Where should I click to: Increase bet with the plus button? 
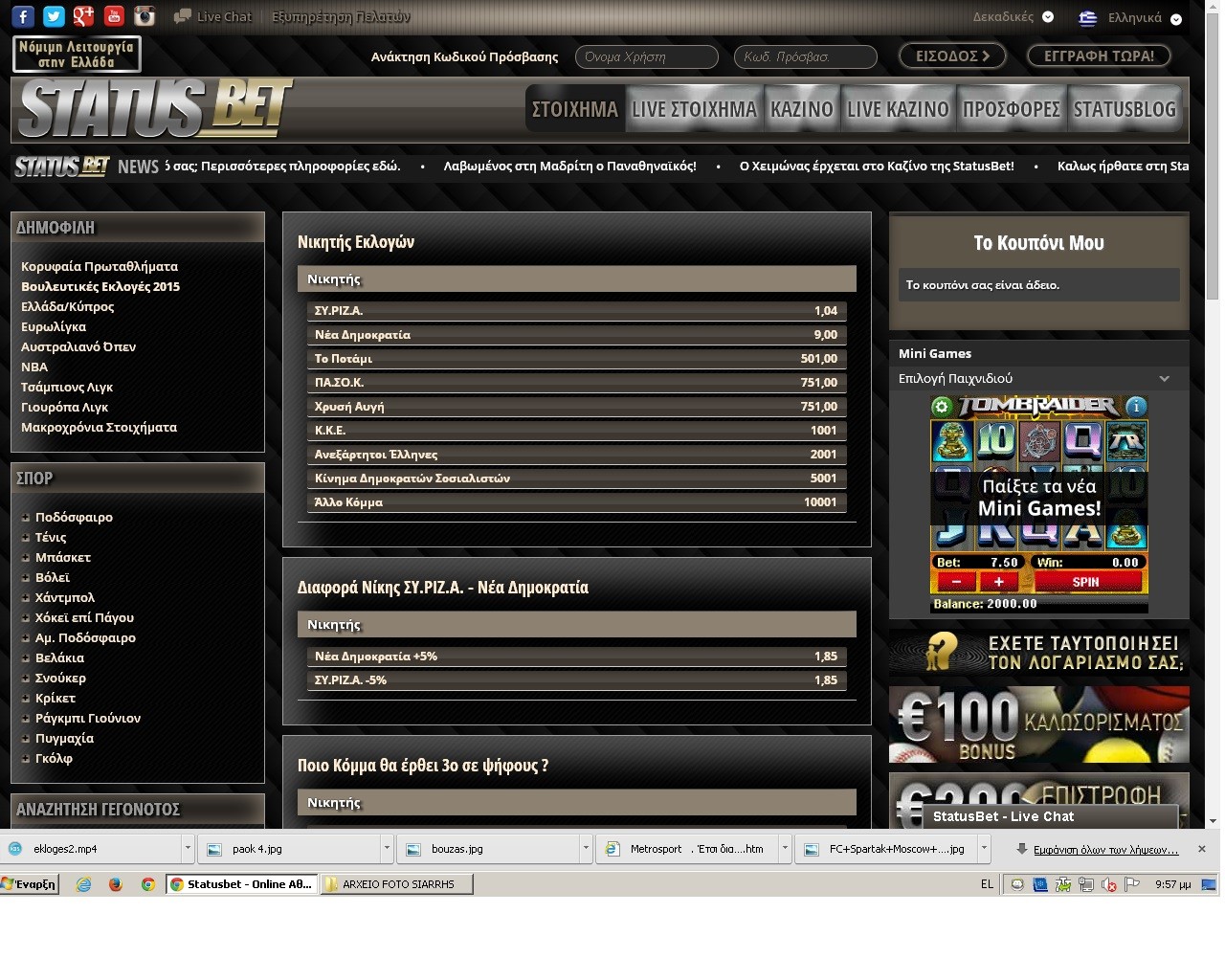(x=999, y=582)
